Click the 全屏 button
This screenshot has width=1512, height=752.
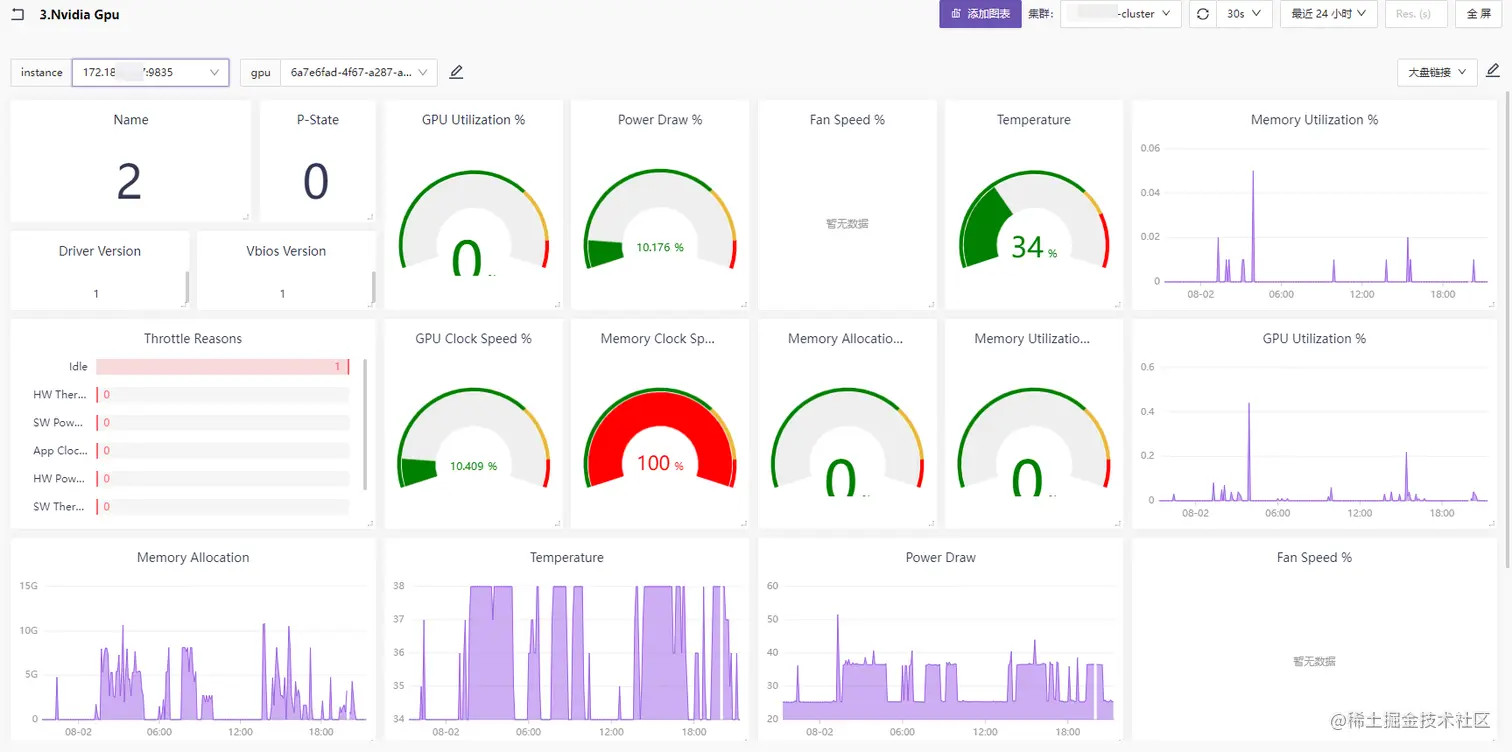1478,14
